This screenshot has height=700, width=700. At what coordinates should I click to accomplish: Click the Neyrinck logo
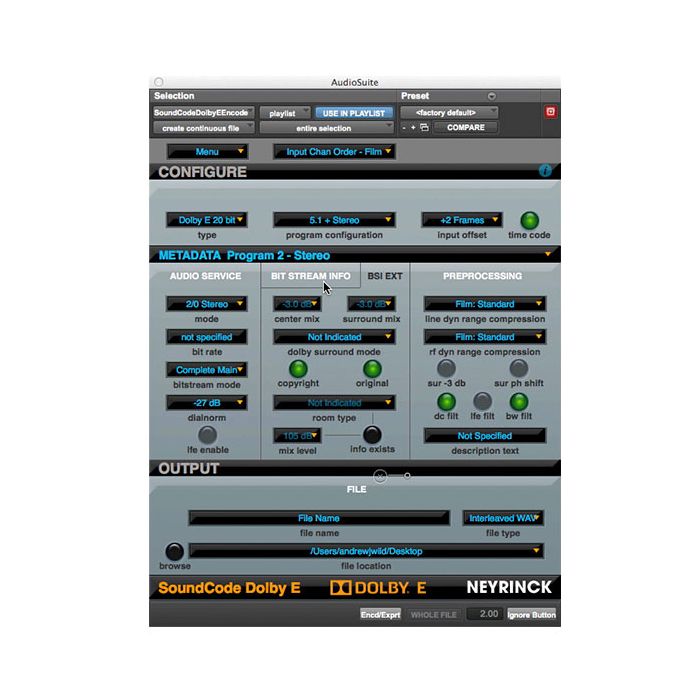point(509,587)
